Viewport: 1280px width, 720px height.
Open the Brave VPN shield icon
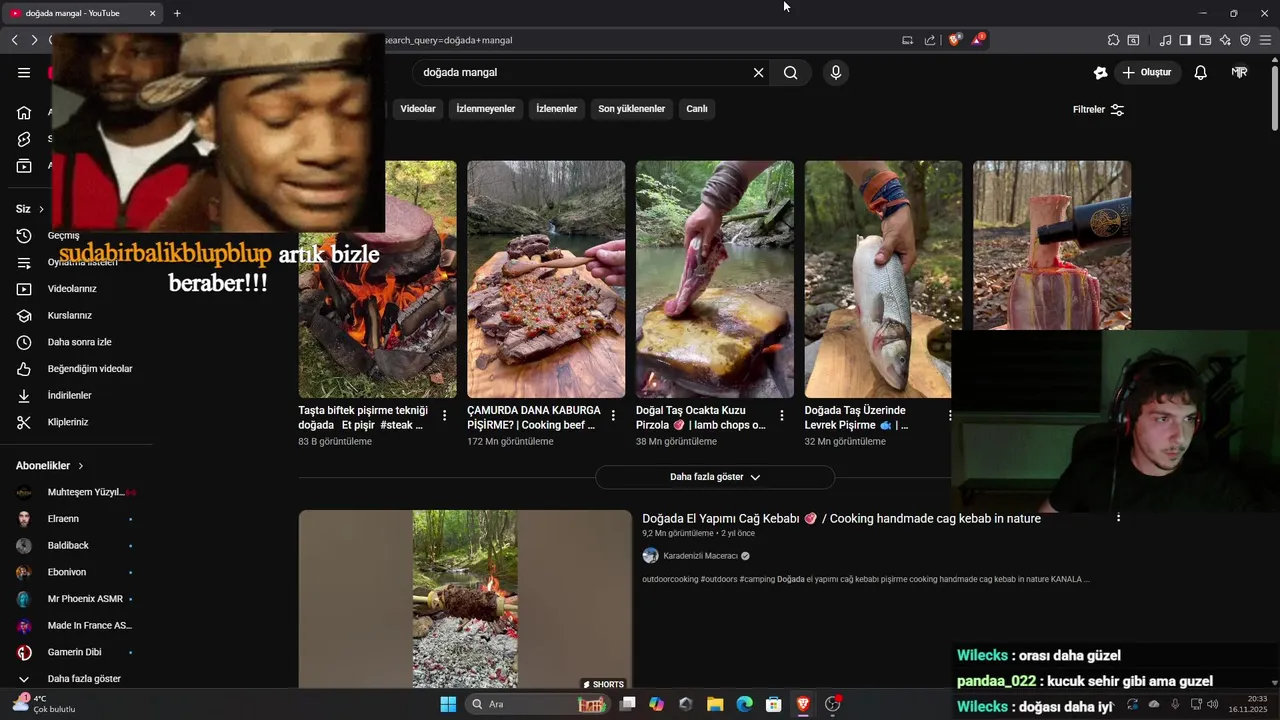[x=1245, y=40]
